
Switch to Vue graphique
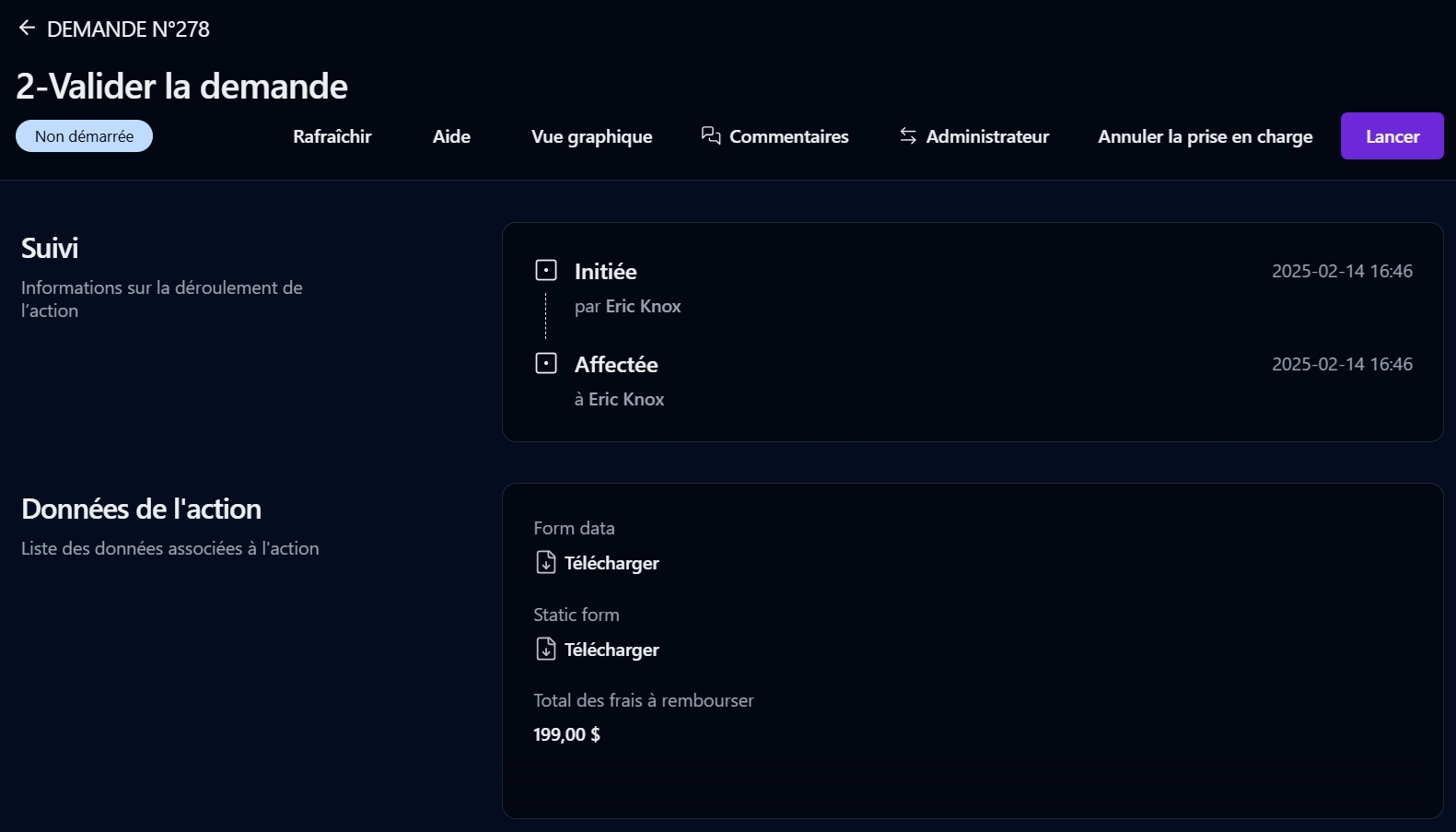[591, 136]
